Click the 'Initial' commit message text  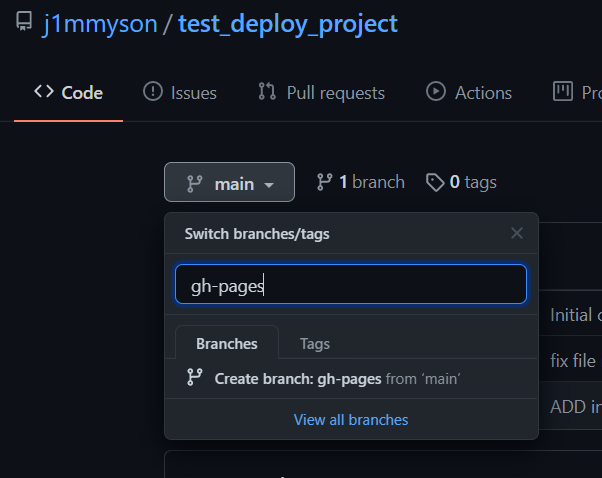(x=571, y=315)
